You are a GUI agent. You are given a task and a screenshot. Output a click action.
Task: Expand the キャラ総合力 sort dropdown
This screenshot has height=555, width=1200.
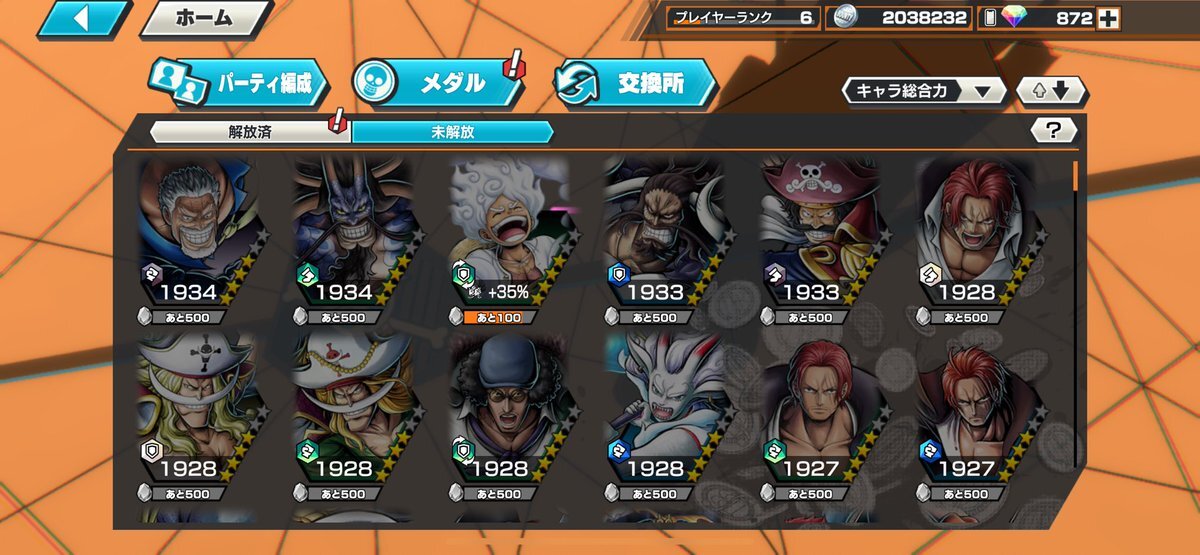click(x=924, y=91)
